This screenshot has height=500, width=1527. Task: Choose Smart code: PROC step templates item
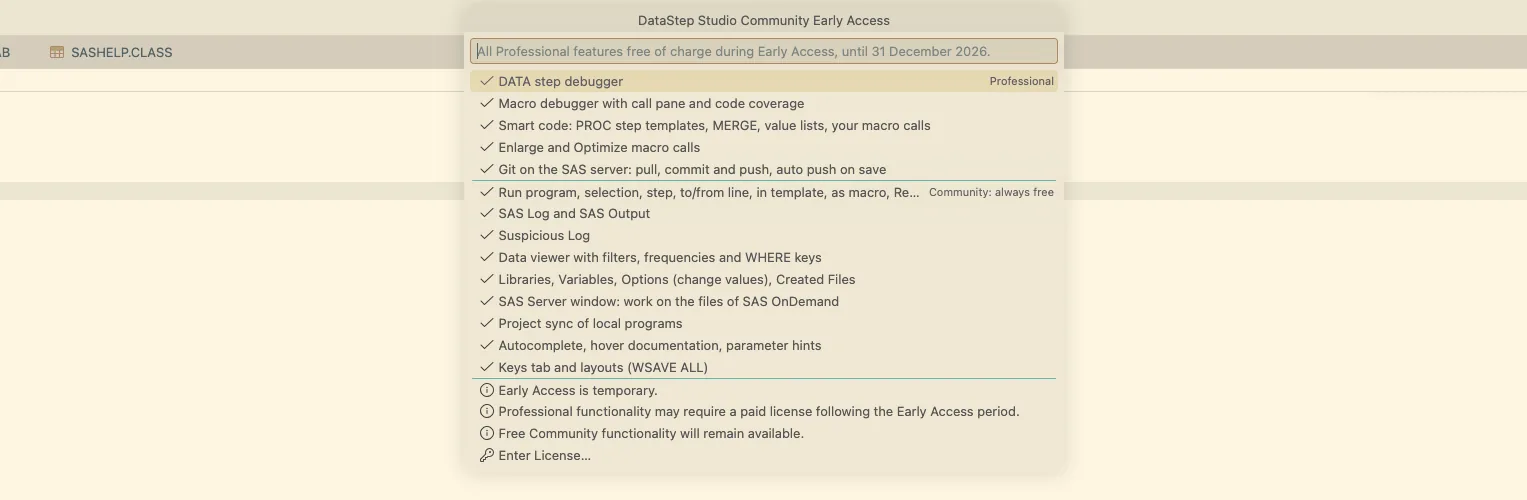(x=763, y=125)
